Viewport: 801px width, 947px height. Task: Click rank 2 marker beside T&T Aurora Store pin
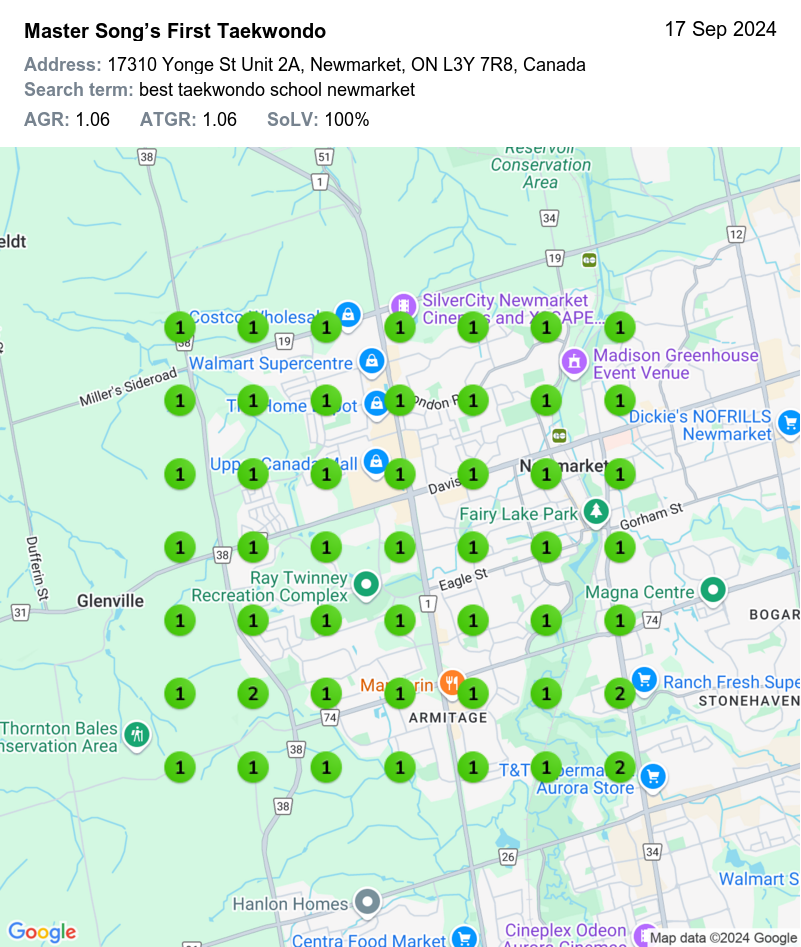[x=620, y=768]
